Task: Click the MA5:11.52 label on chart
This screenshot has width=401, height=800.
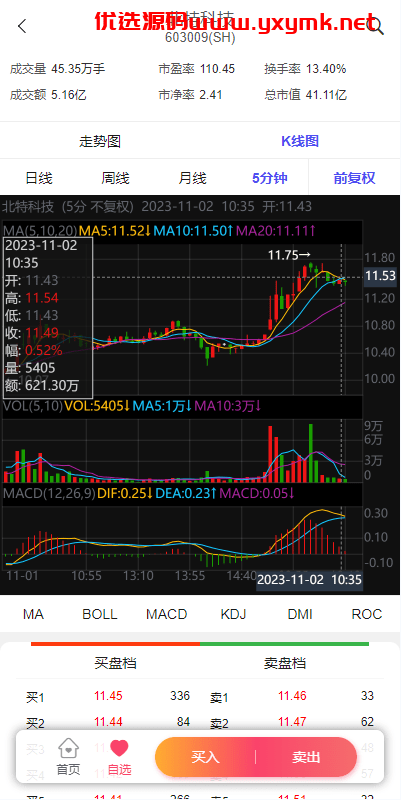Action: point(115,231)
